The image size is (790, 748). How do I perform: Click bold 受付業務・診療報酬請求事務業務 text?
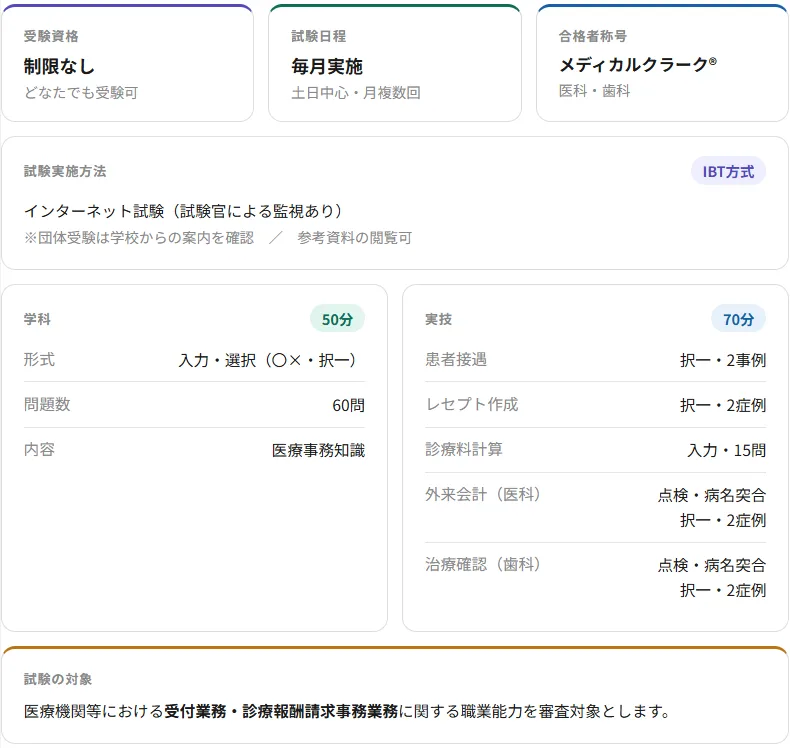pyautogui.click(x=281, y=712)
